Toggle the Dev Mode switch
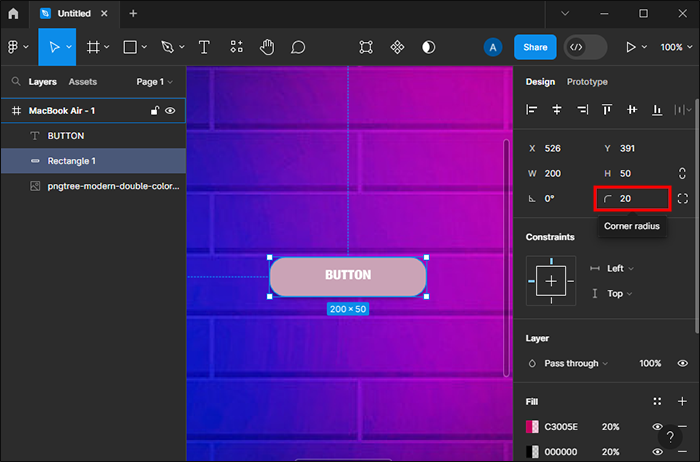 [x=585, y=47]
